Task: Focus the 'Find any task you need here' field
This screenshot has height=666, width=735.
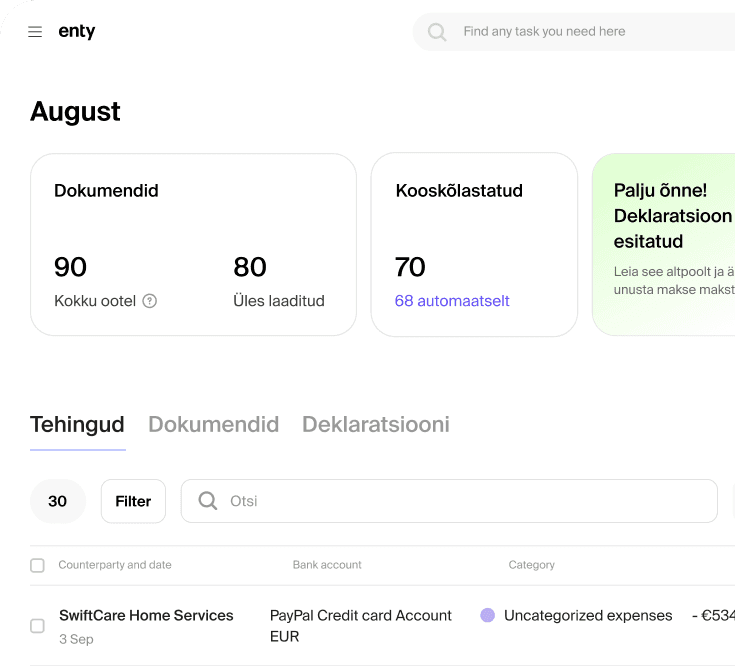Action: pyautogui.click(x=574, y=31)
